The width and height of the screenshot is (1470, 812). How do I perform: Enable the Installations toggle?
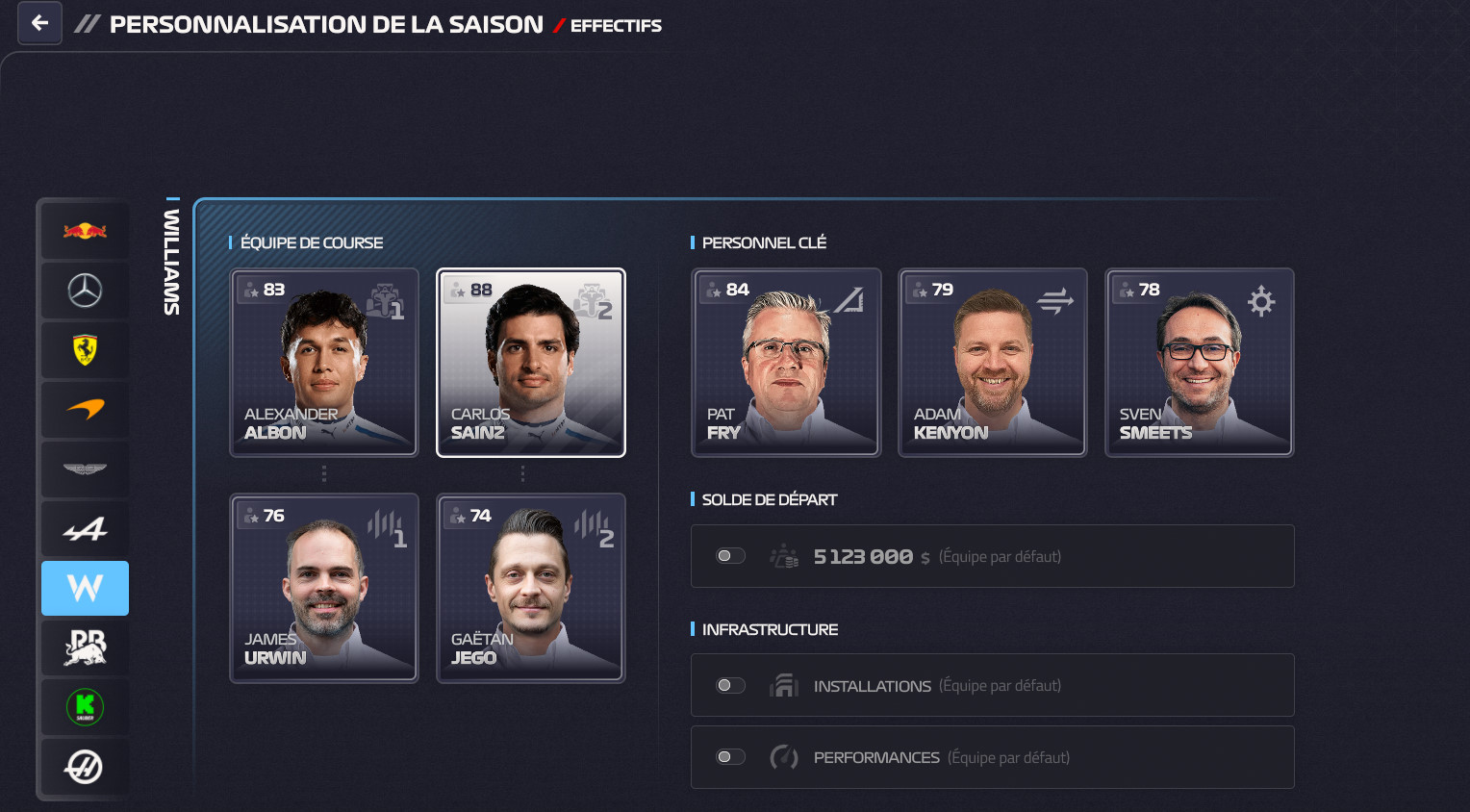pyautogui.click(x=731, y=685)
